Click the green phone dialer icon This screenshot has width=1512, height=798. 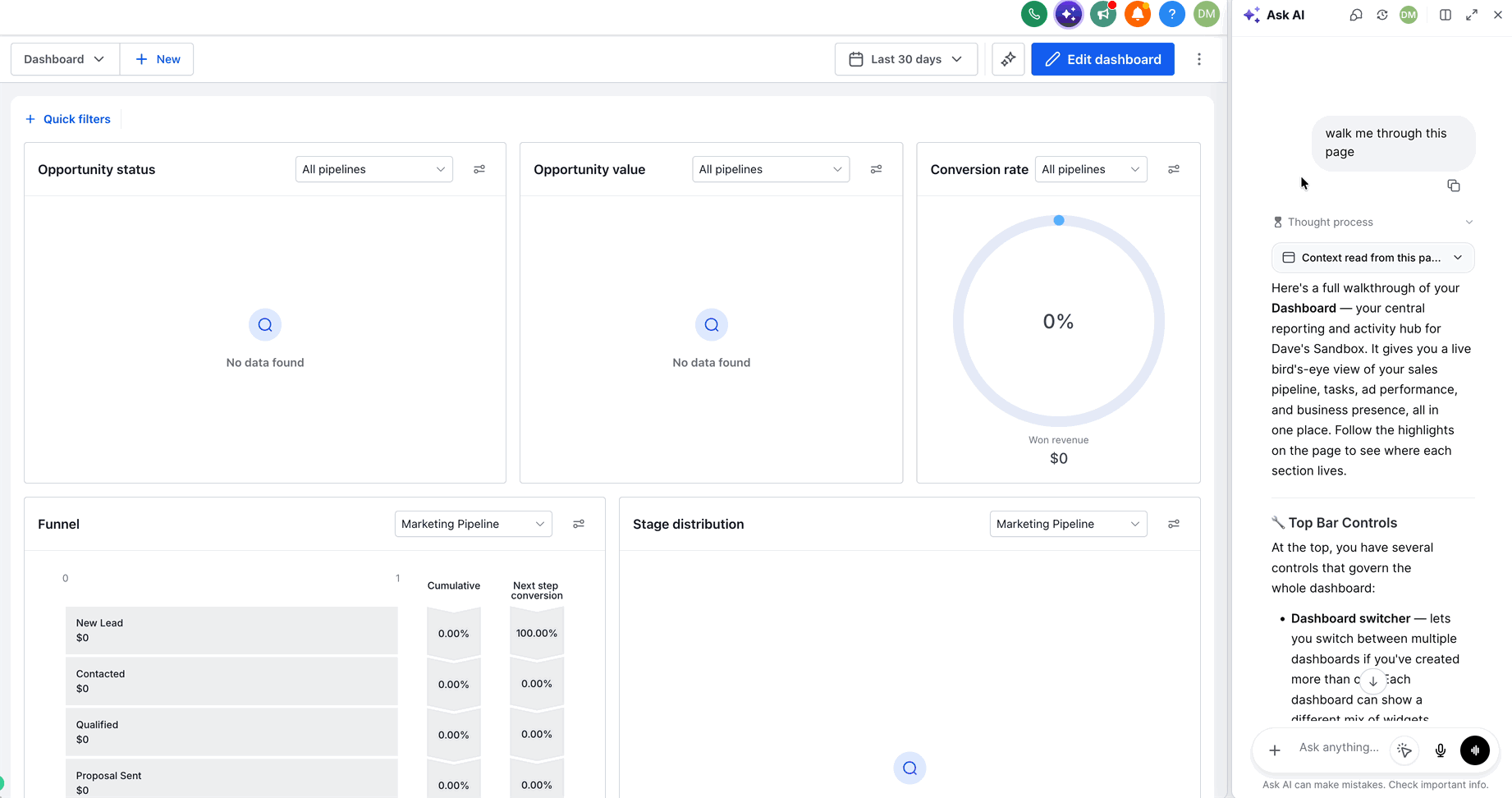(1033, 14)
